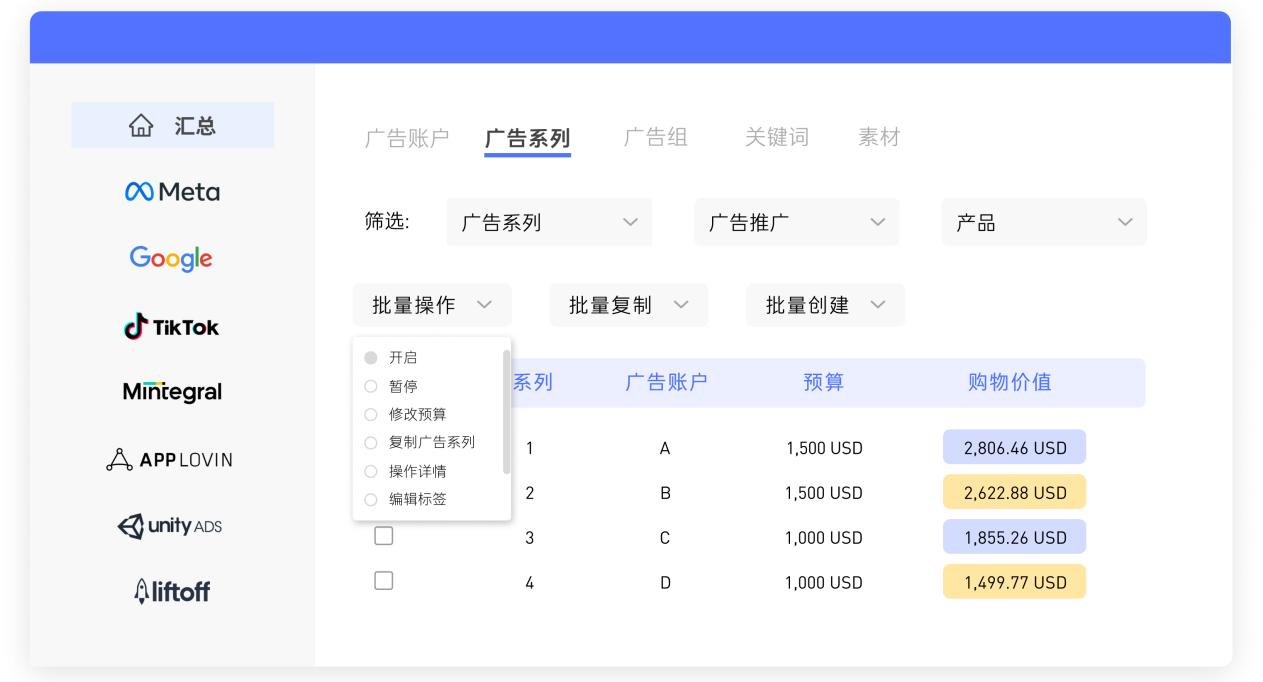The height and width of the screenshot is (682, 1263).
Task: Click 修改预算 in the batch menu
Action: pos(416,414)
